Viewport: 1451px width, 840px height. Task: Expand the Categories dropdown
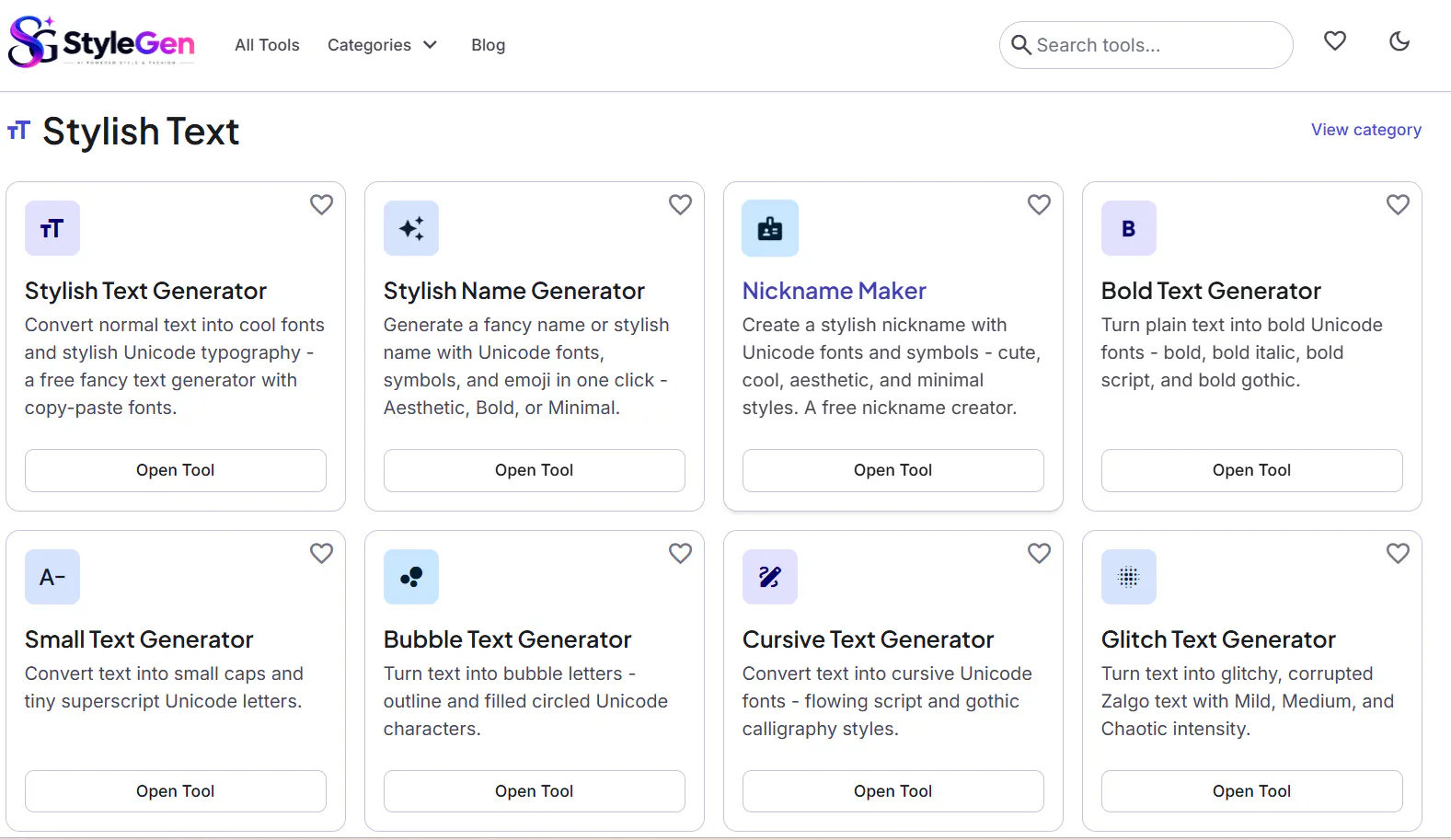(382, 45)
